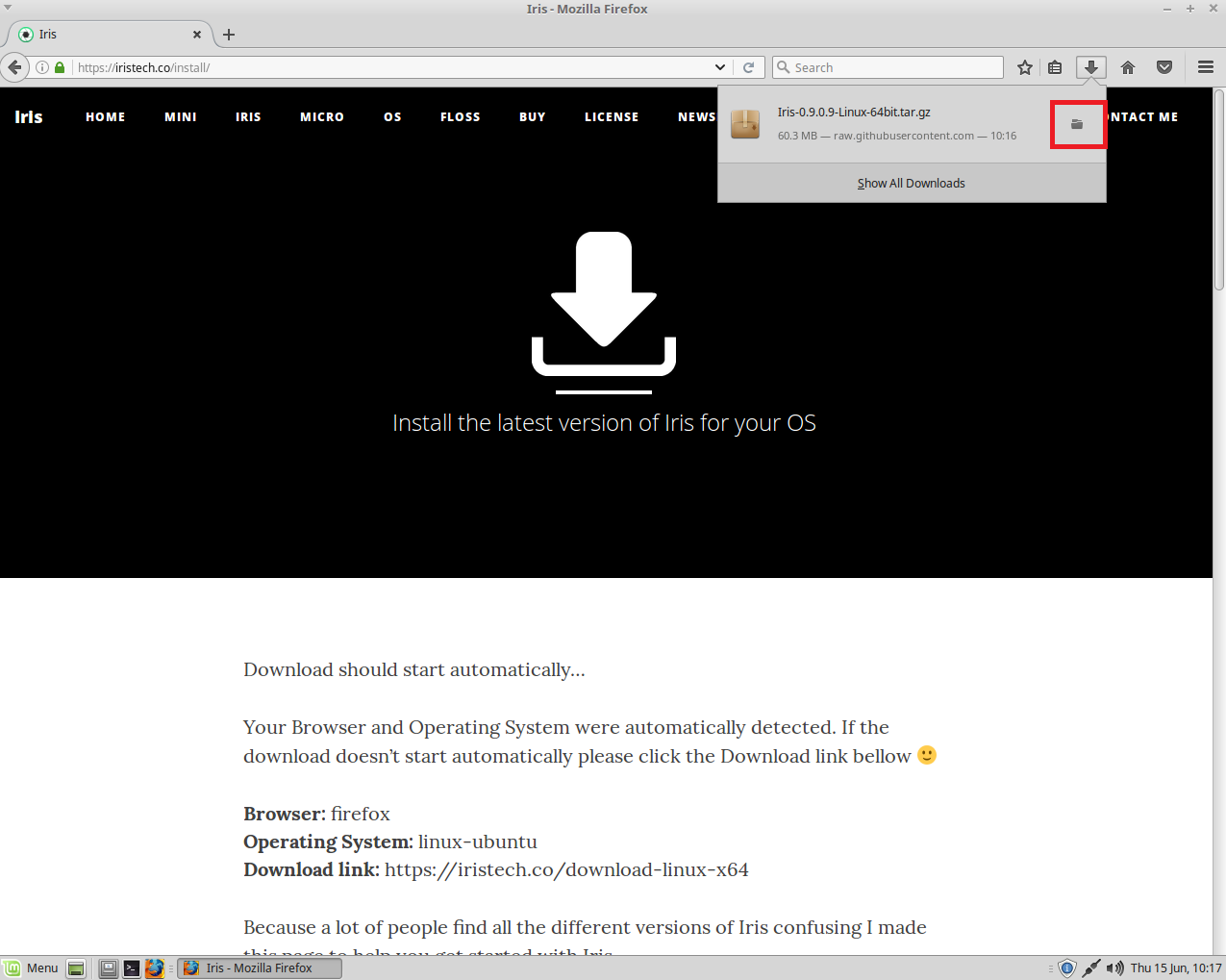Open the MINI menu item
The width and height of the screenshot is (1226, 980).
[181, 116]
